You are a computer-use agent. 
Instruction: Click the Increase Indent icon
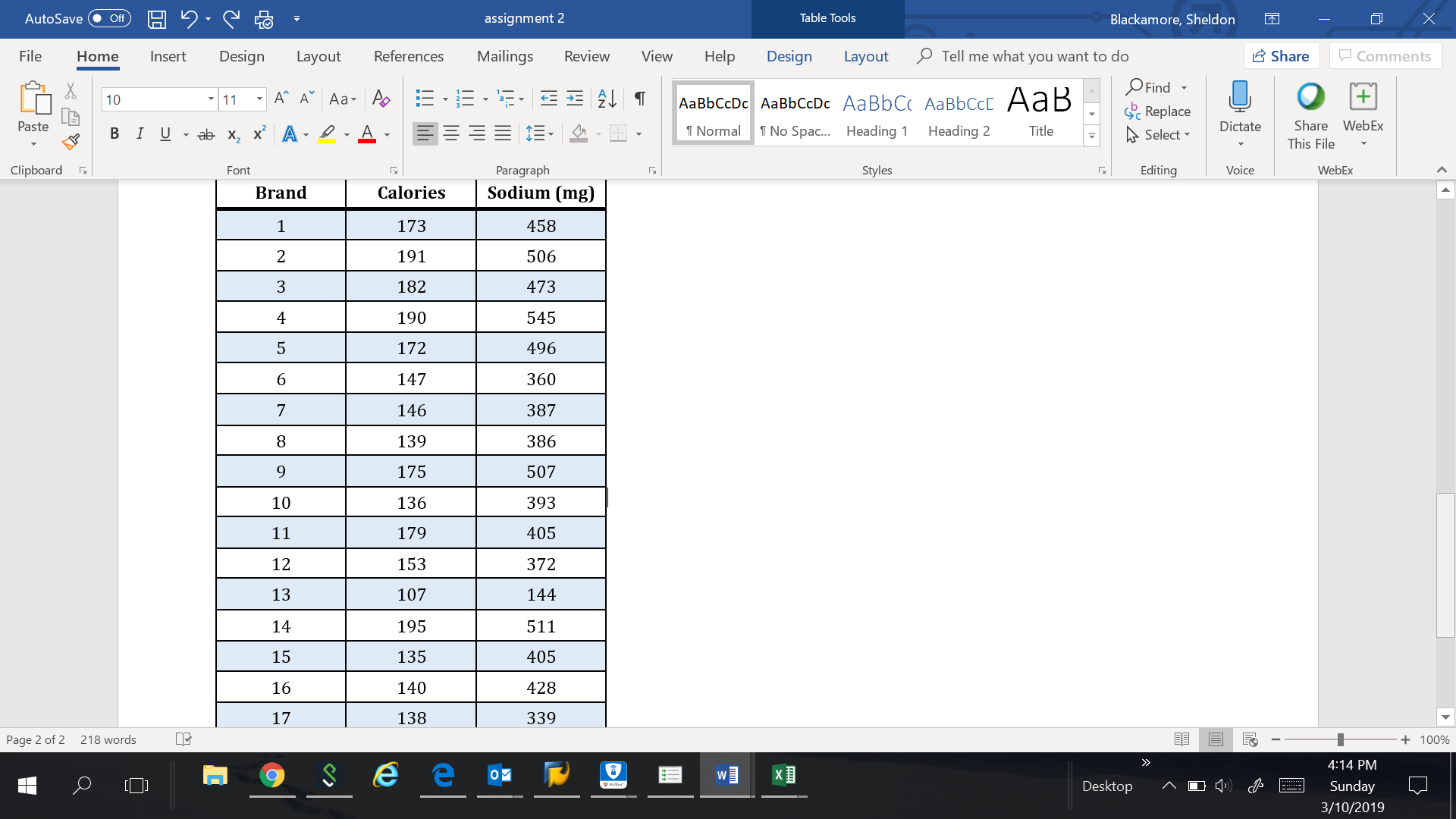(x=575, y=99)
